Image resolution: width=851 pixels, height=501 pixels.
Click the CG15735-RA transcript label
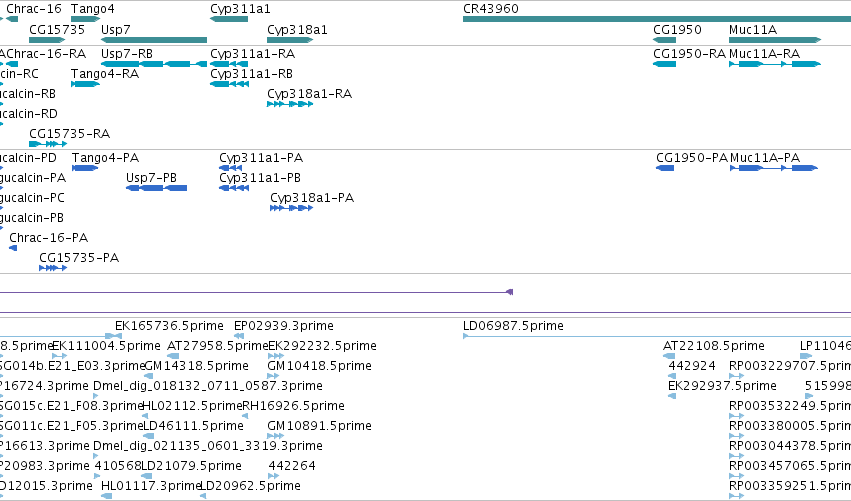click(x=69, y=134)
